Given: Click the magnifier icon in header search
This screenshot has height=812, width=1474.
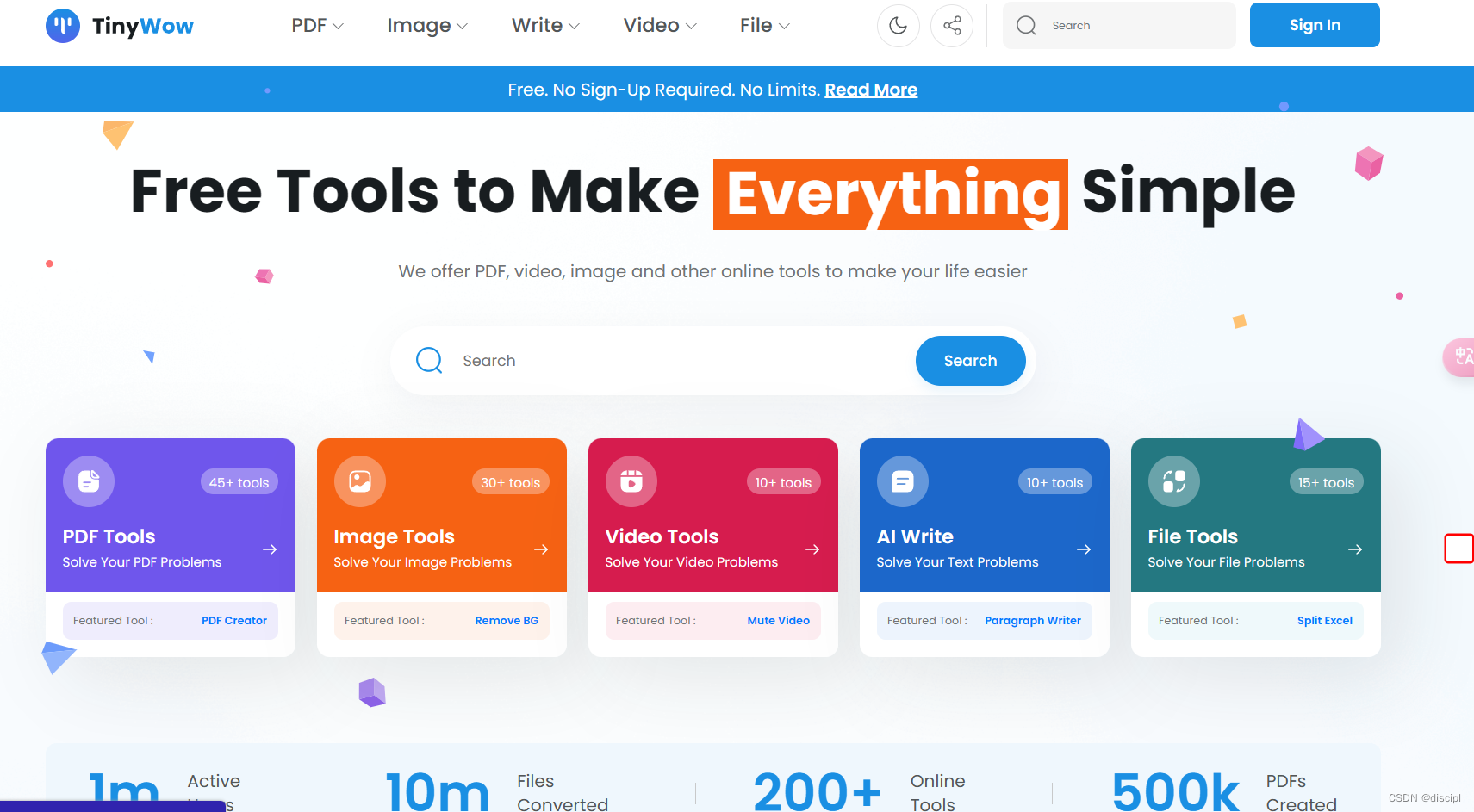Looking at the screenshot, I should 1026,26.
